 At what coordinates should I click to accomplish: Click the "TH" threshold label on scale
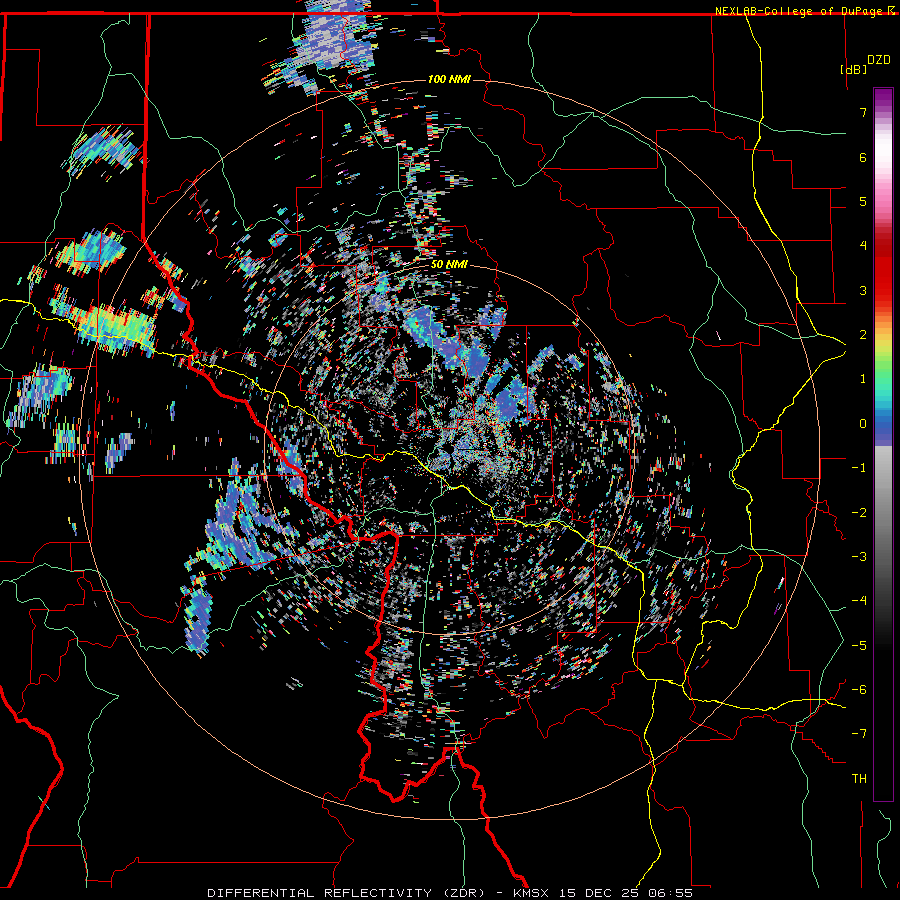pos(859,779)
